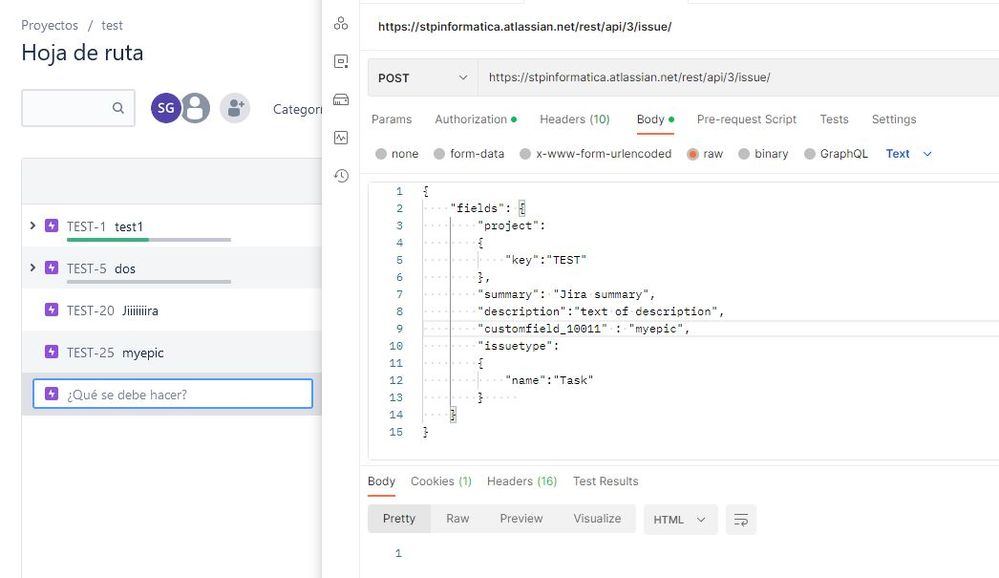999x578 pixels.
Task: Open the Params tab
Action: pos(391,119)
